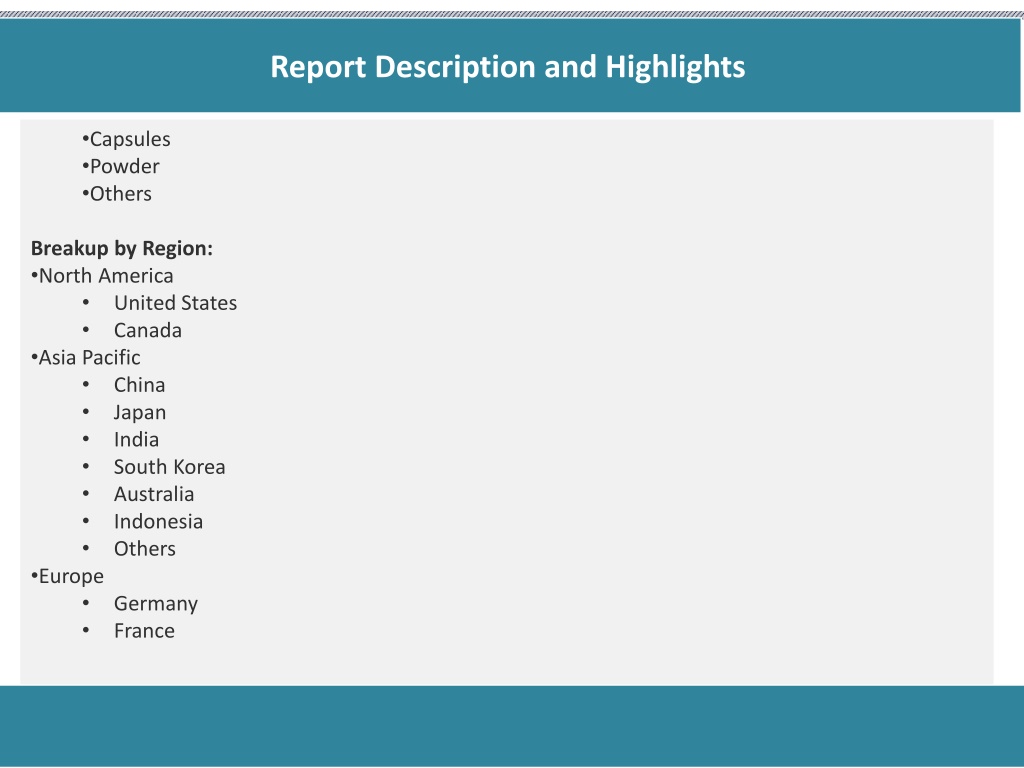Click the 'United States' entry

[175, 303]
